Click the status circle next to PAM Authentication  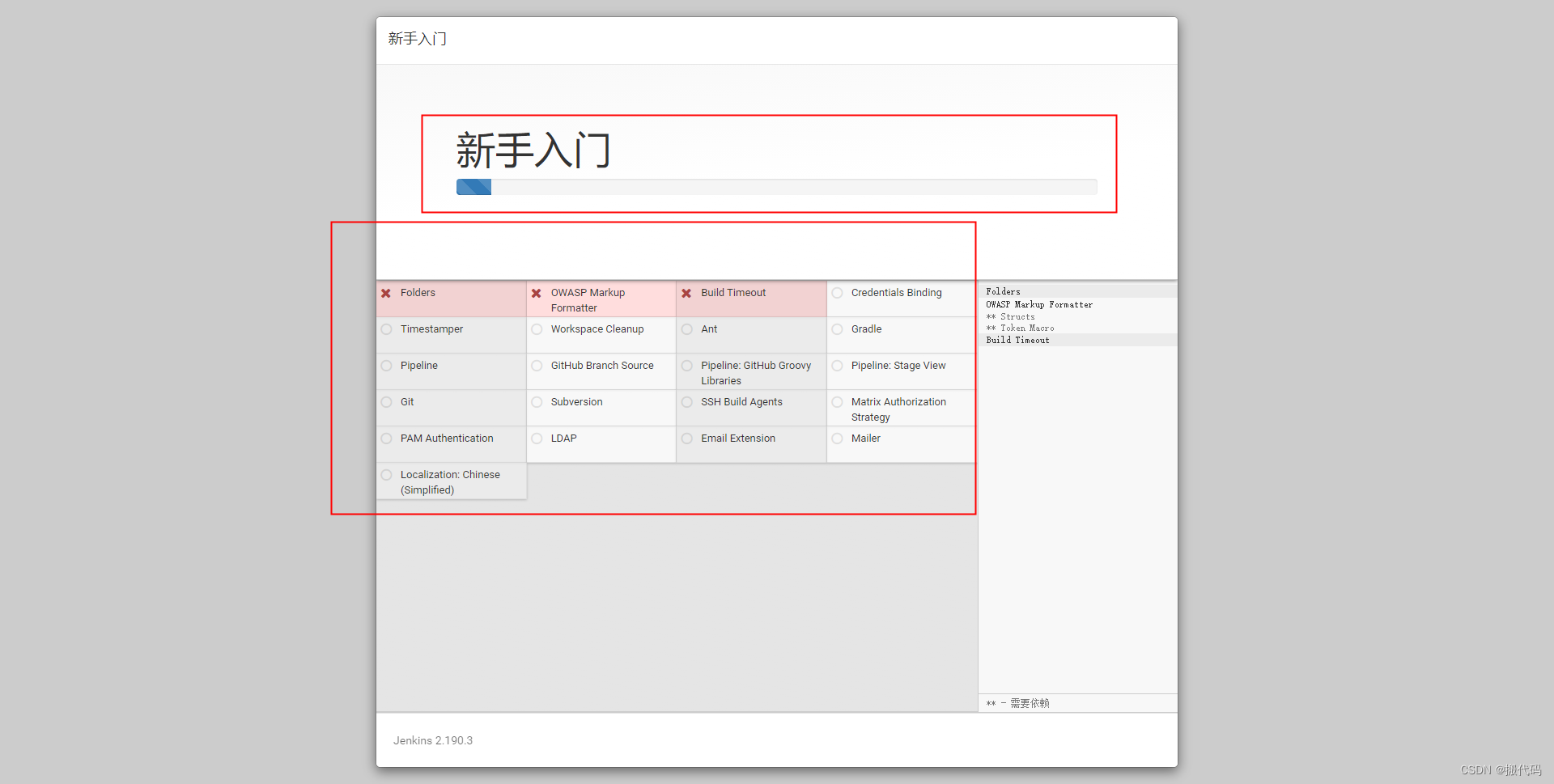tap(386, 439)
